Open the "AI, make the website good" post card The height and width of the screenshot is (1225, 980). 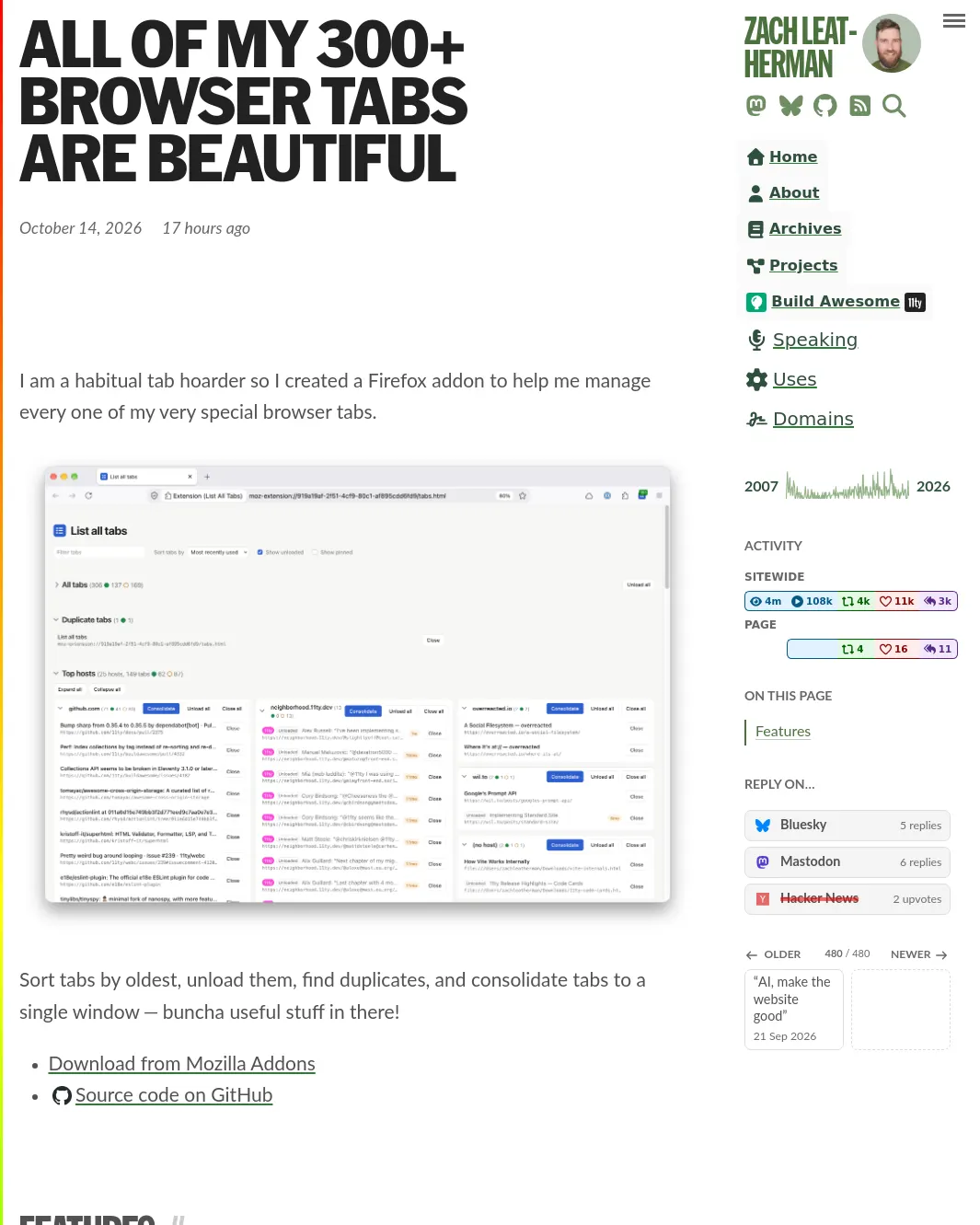(x=794, y=1010)
